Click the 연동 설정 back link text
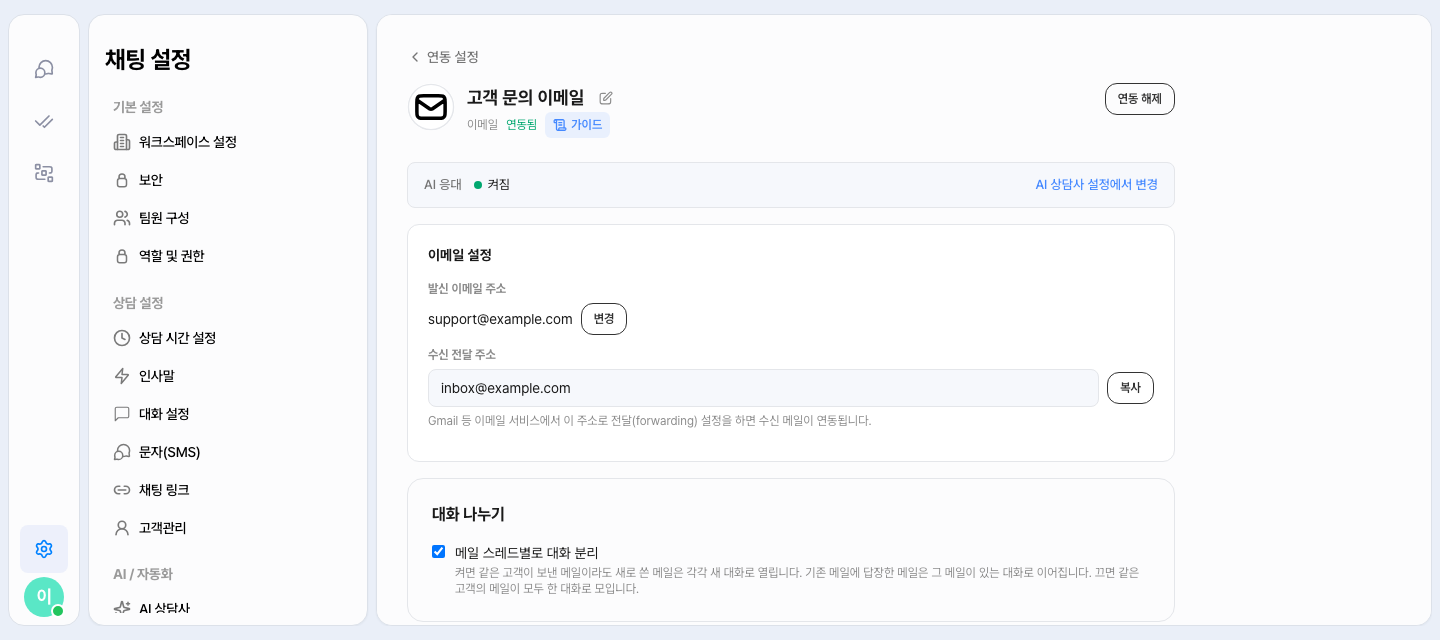The image size is (1440, 640). tap(453, 57)
